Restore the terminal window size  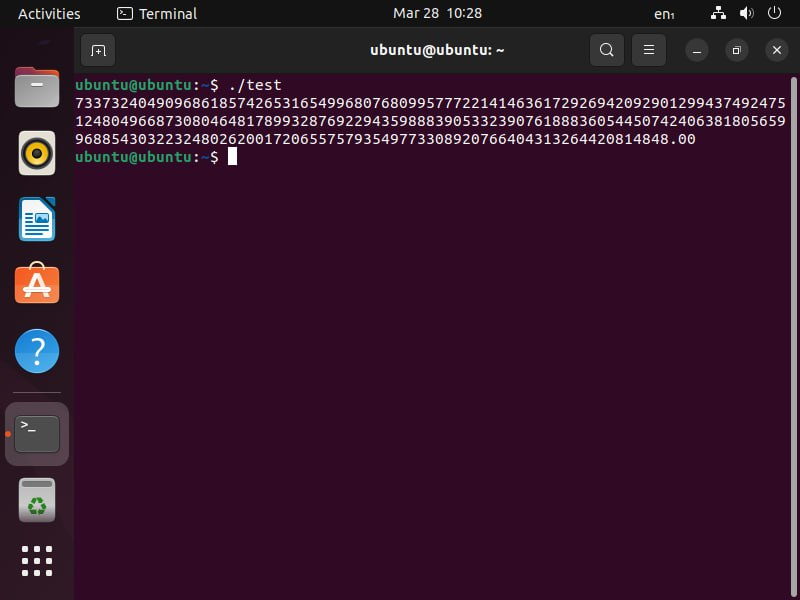[736, 51]
